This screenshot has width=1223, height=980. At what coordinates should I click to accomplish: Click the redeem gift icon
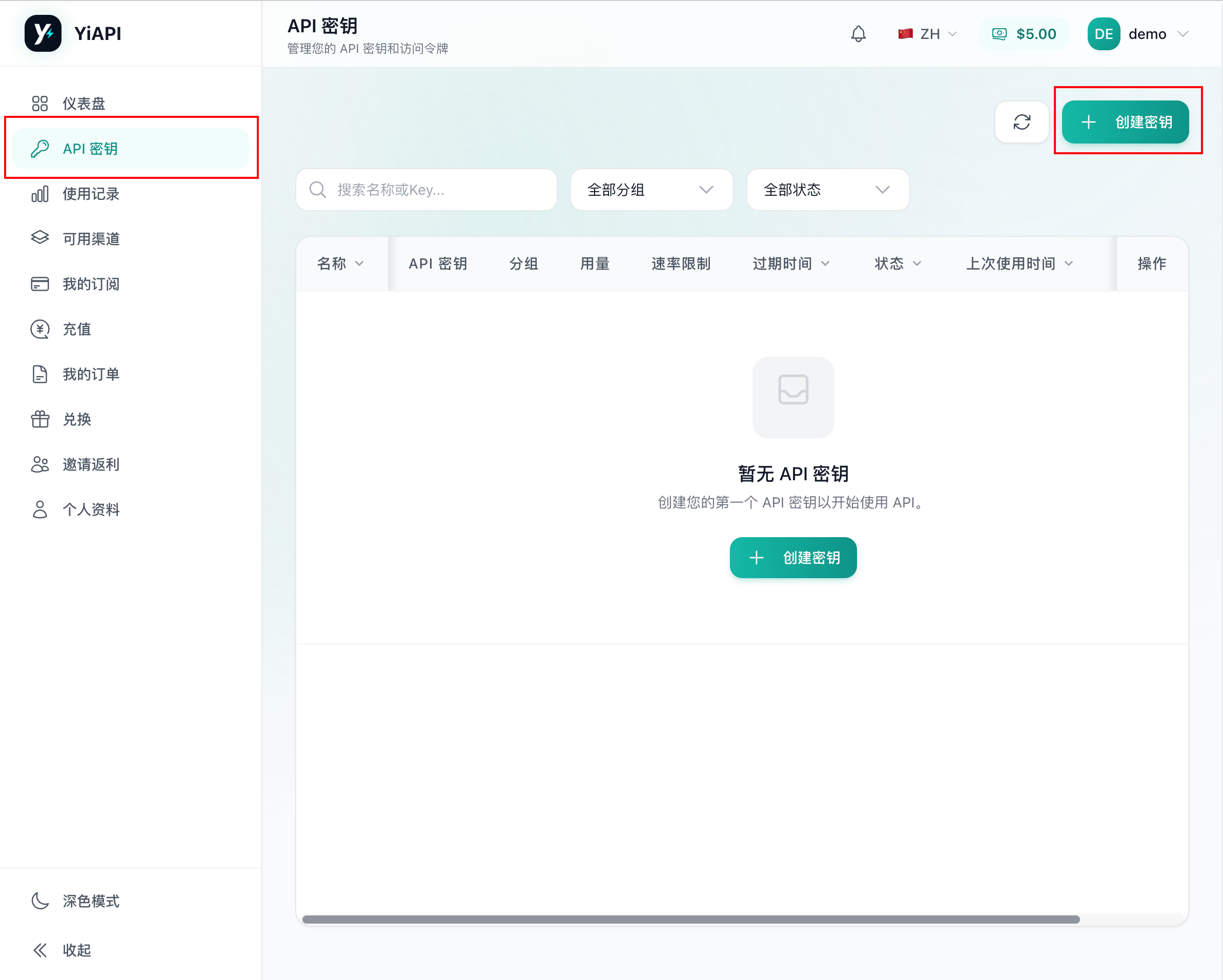pyautogui.click(x=39, y=419)
